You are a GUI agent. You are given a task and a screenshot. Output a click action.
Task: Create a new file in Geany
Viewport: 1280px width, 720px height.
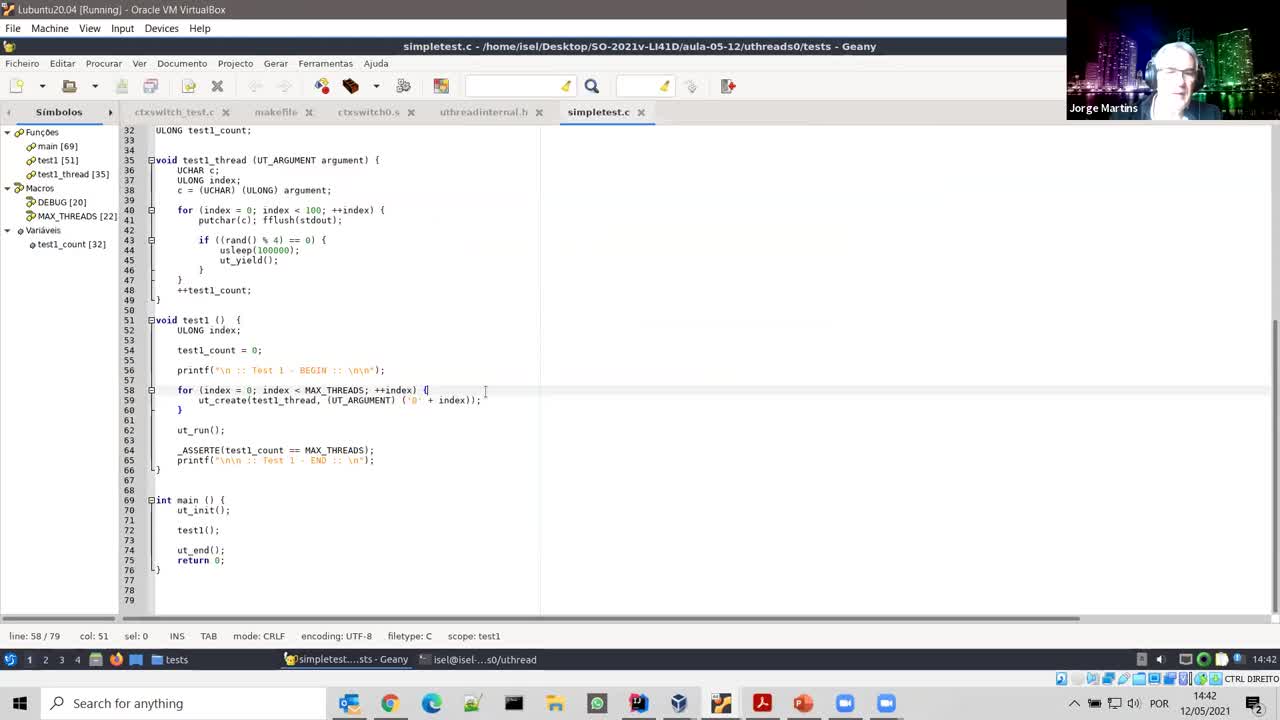[16, 86]
